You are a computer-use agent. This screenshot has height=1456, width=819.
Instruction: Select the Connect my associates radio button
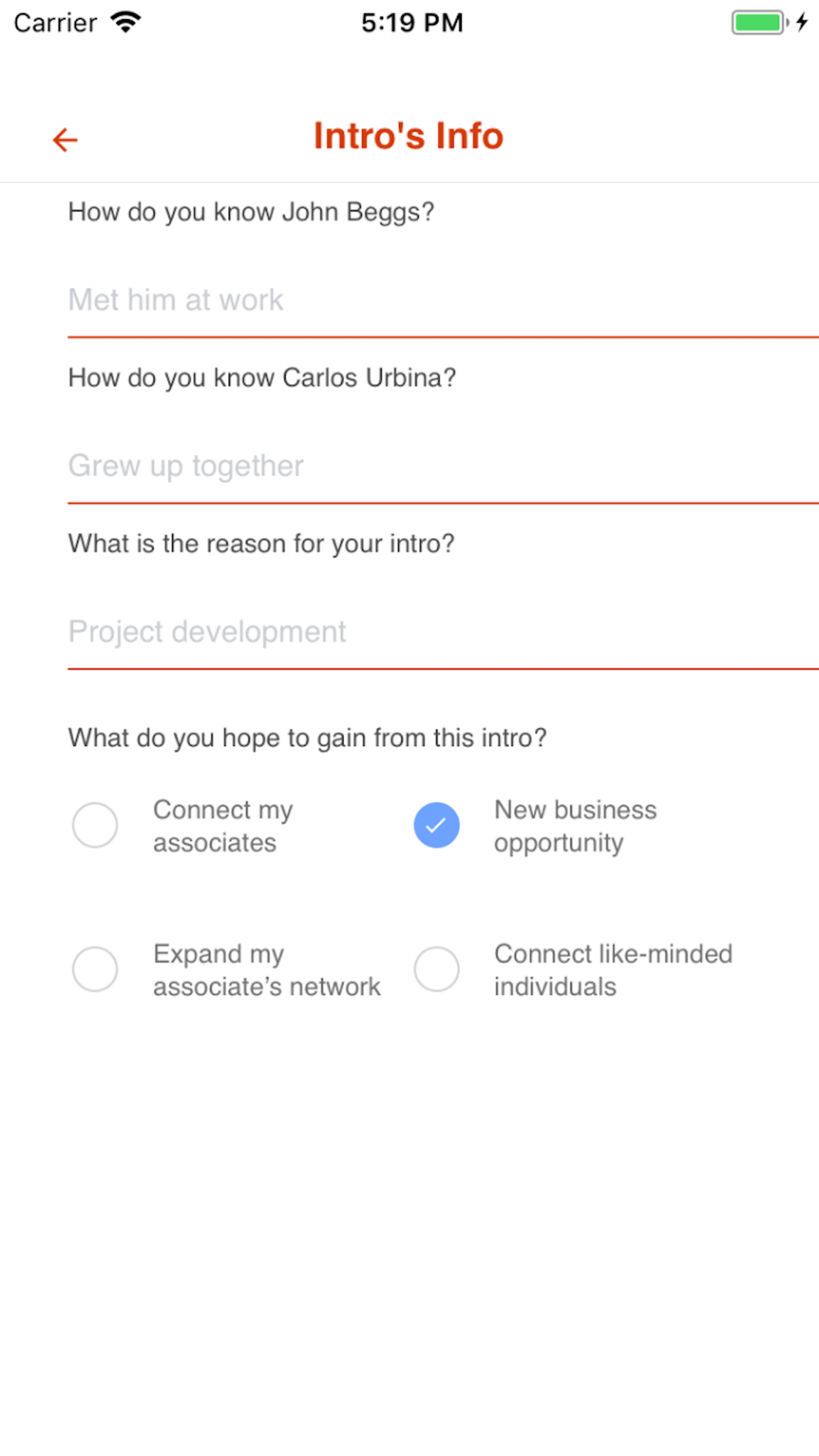click(x=95, y=825)
